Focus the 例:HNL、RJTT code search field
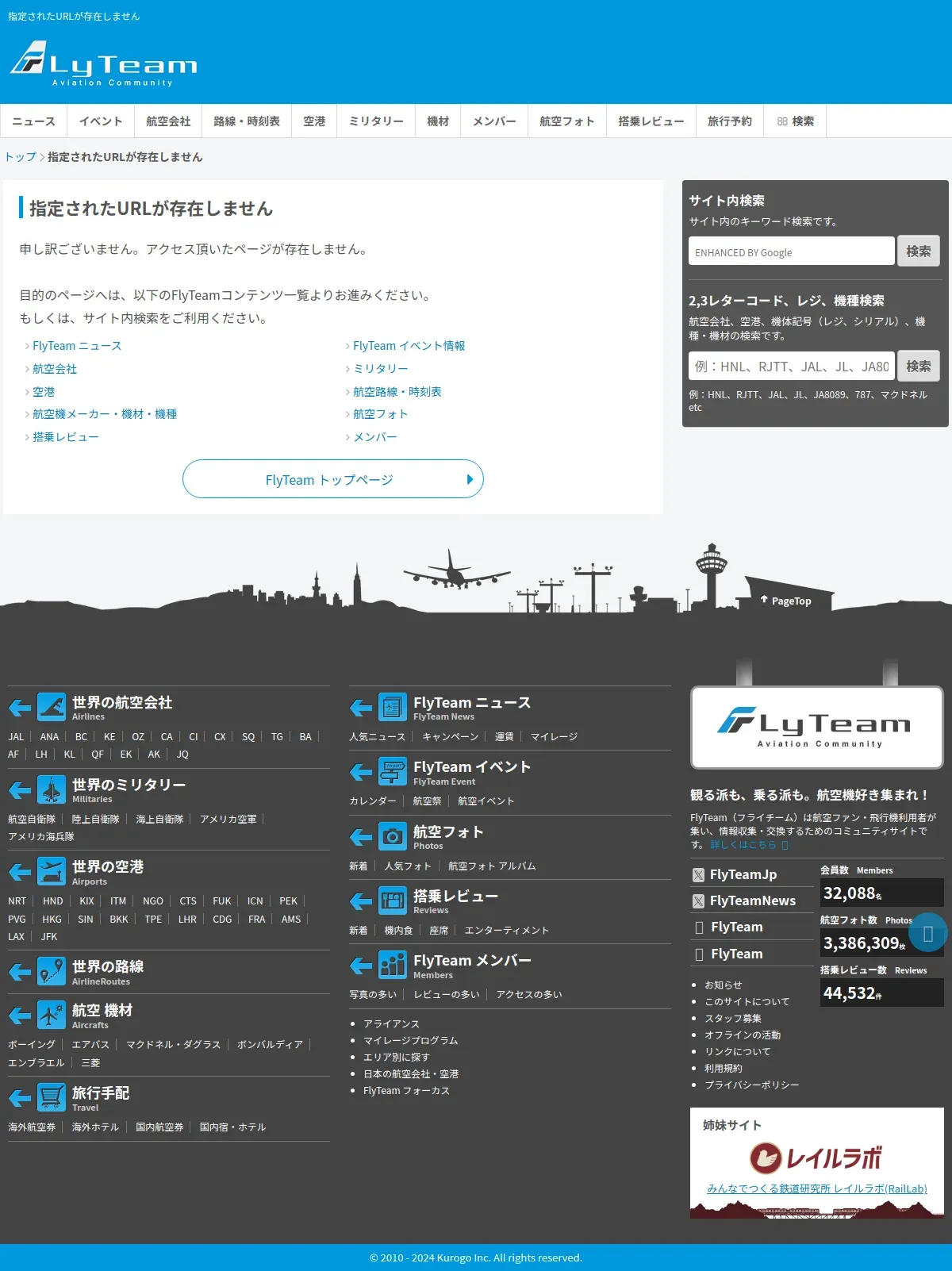This screenshot has height=1271, width=952. coord(792,367)
